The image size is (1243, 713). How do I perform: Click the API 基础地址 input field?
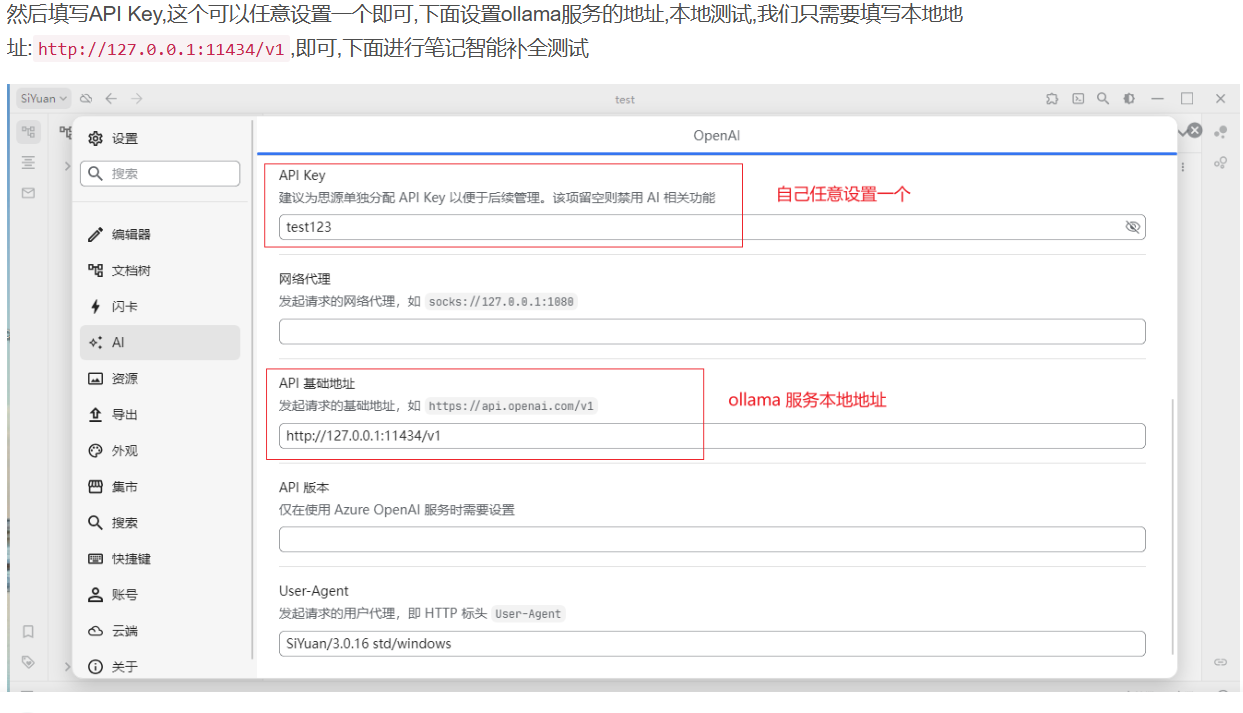(x=712, y=435)
